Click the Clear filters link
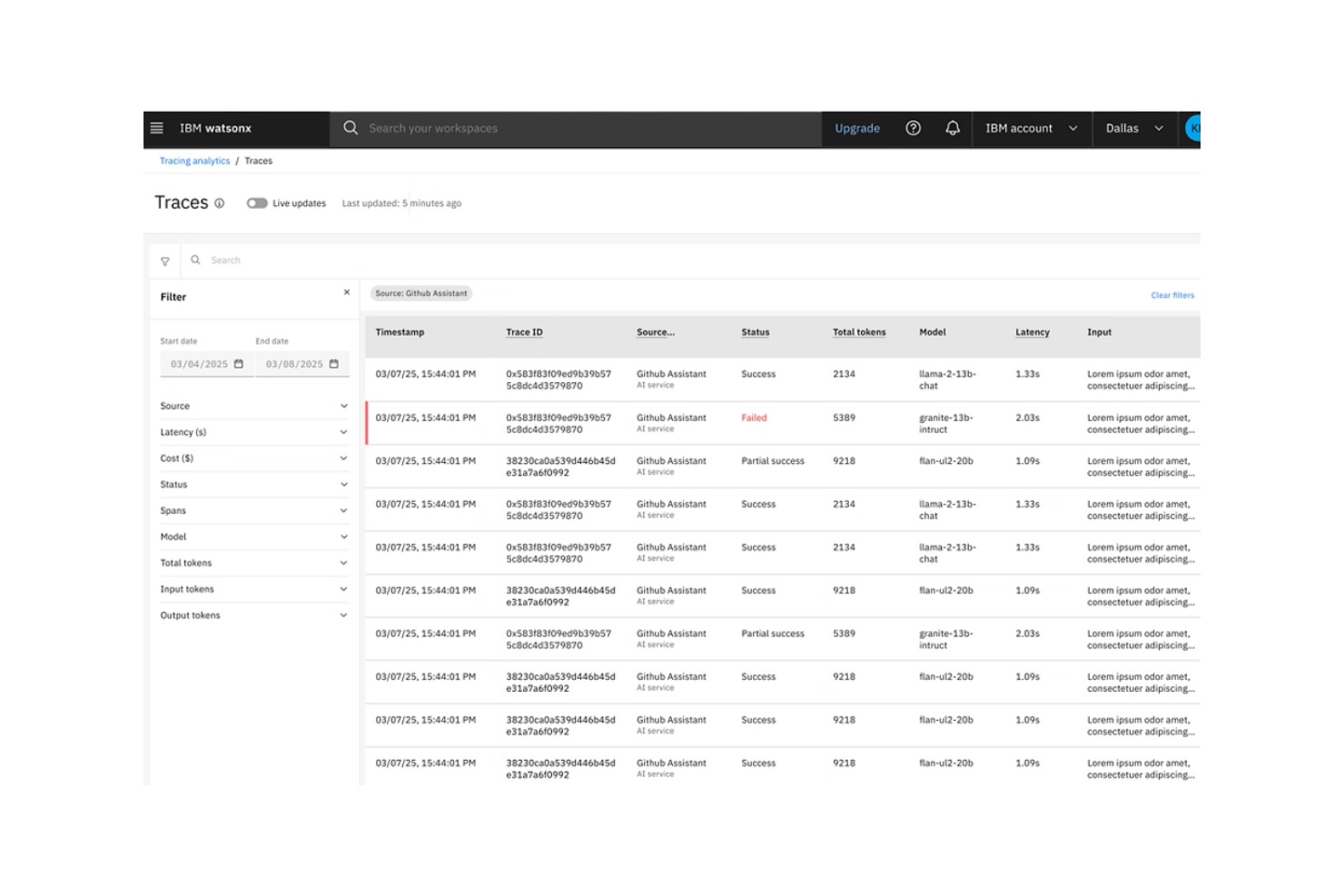The width and height of the screenshot is (1344, 896). [1172, 295]
